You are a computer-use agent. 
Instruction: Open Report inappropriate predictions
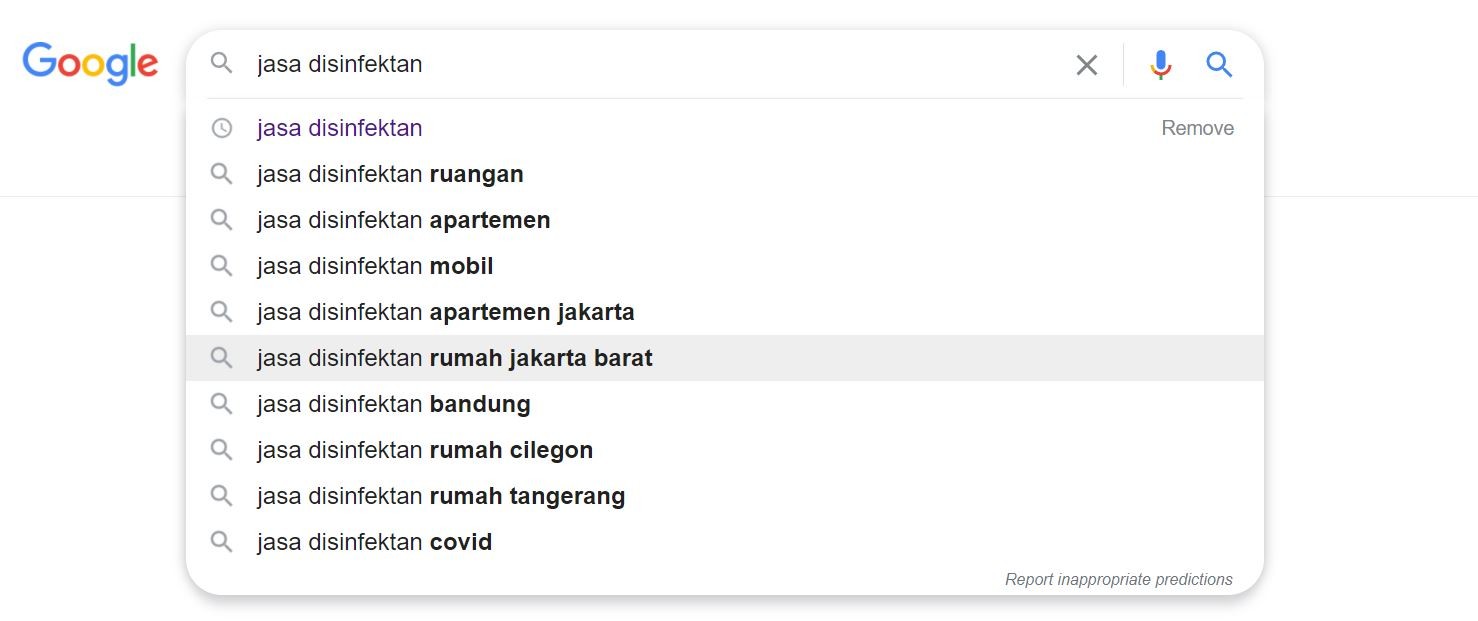click(x=1119, y=579)
